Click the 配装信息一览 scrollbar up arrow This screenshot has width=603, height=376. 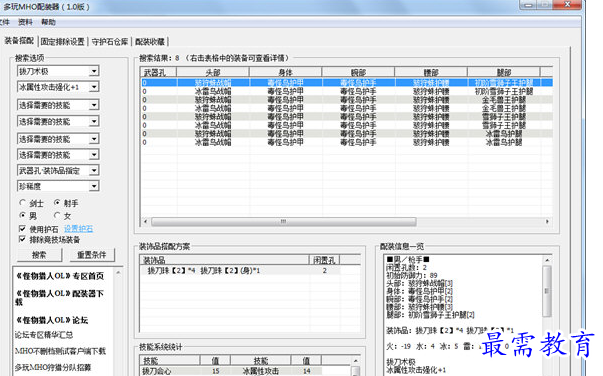point(547,260)
